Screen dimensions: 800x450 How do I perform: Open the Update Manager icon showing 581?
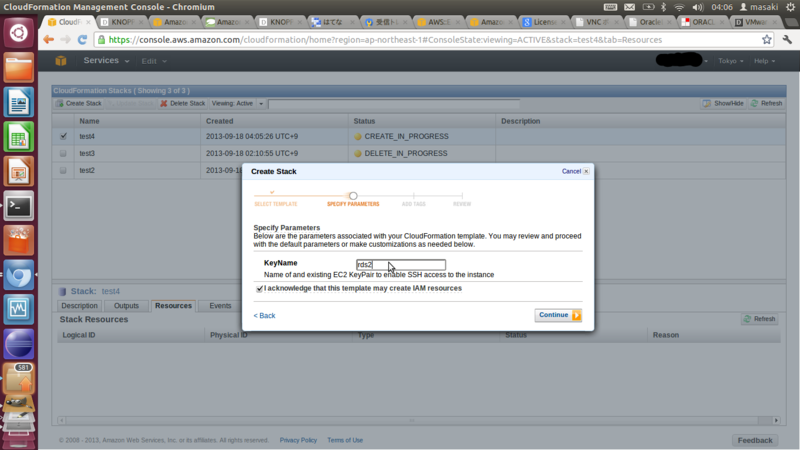19,379
